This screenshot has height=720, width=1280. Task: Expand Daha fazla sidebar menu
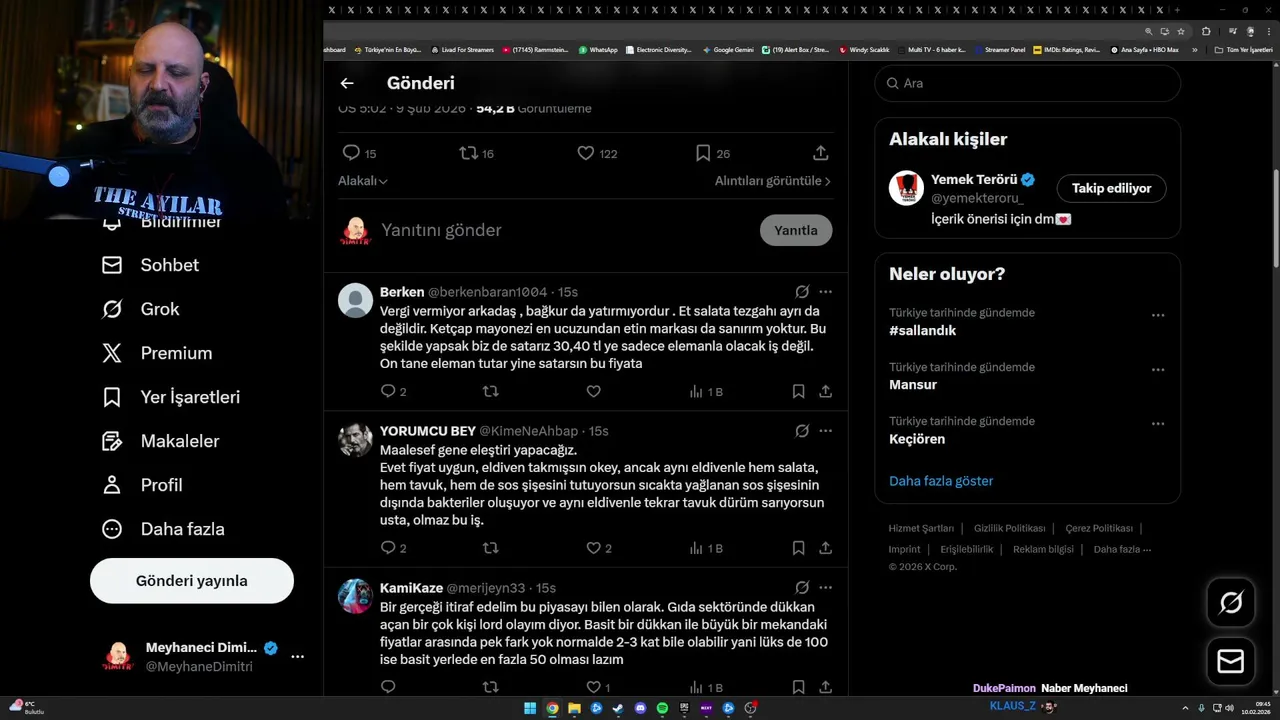click(x=163, y=529)
